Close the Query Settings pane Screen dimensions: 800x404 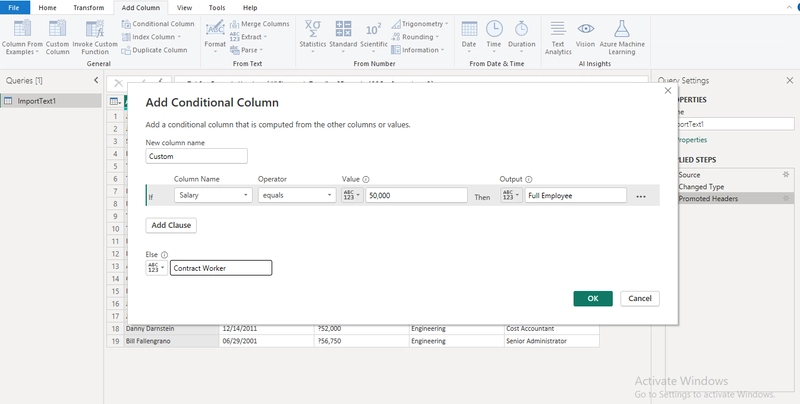coord(790,80)
